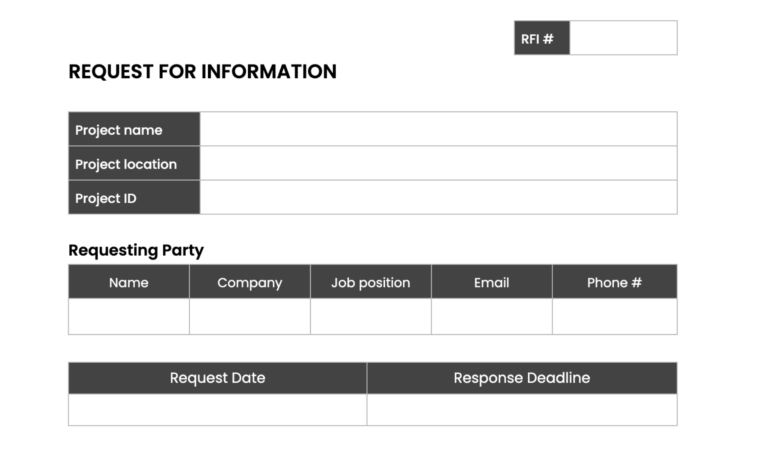Click the Project location input field
768x450 pixels.
click(438, 163)
